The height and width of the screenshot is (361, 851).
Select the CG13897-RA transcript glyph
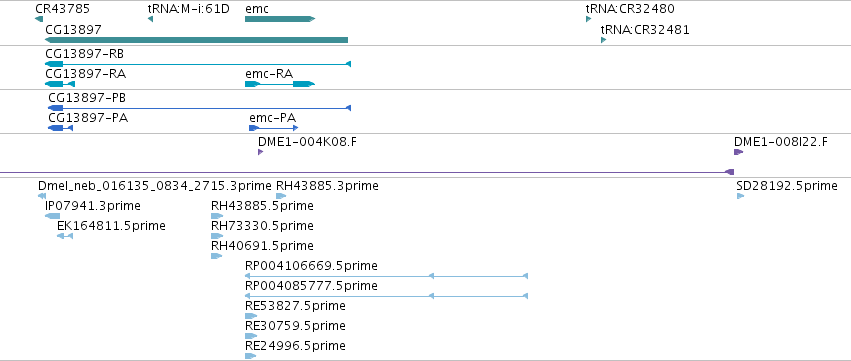click(x=60, y=84)
